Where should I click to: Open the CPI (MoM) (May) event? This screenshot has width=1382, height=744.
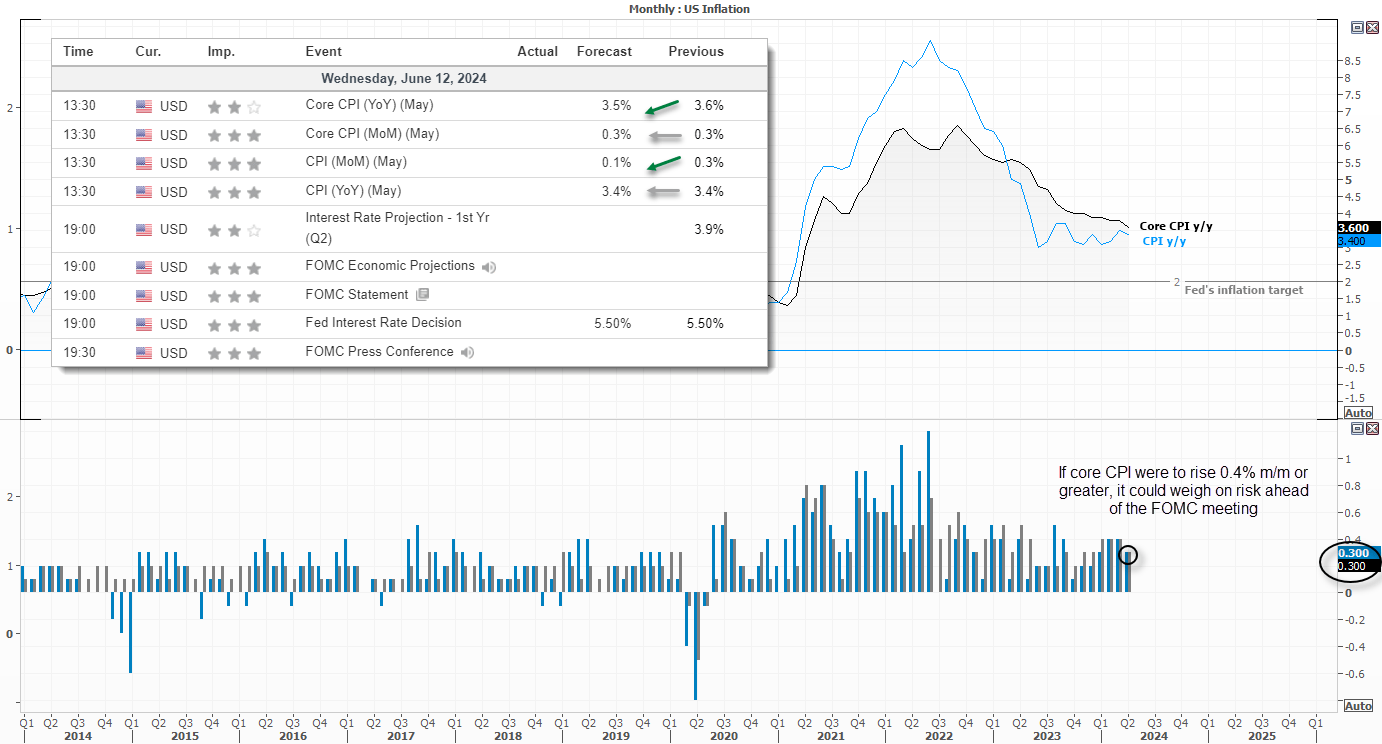click(x=356, y=162)
